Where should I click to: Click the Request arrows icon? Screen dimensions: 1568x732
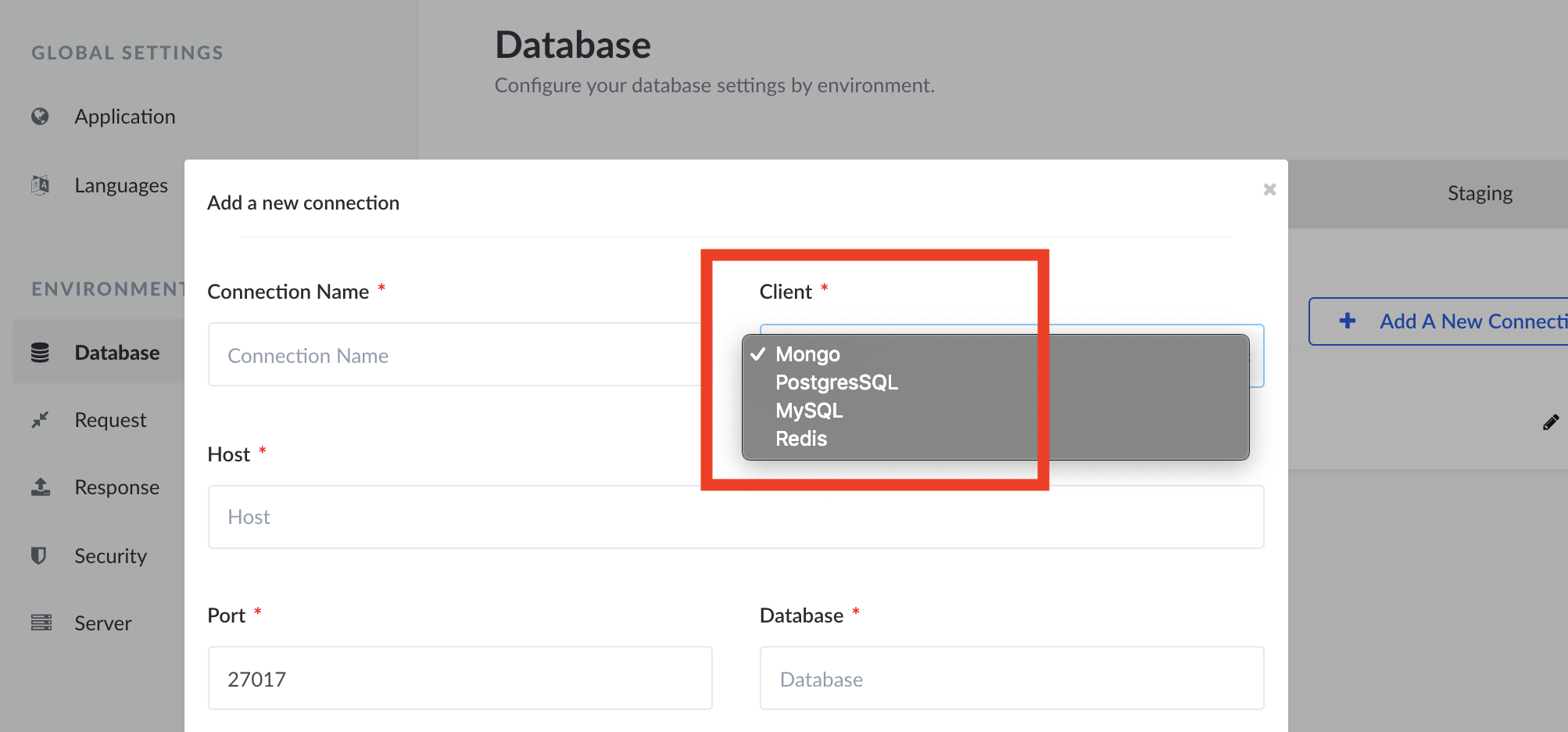40,420
